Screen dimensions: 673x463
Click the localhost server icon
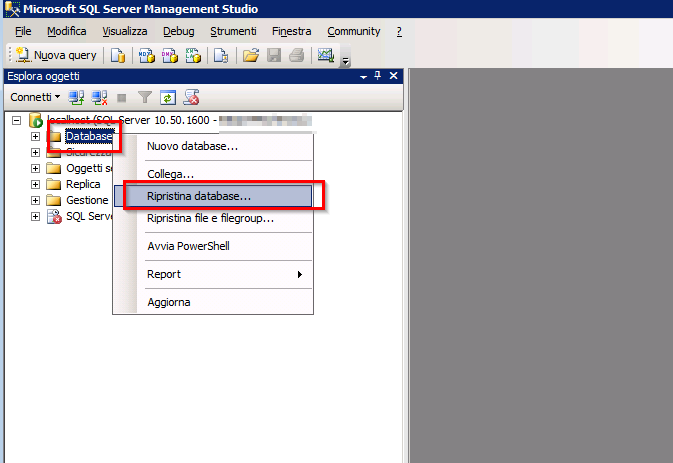point(36,121)
